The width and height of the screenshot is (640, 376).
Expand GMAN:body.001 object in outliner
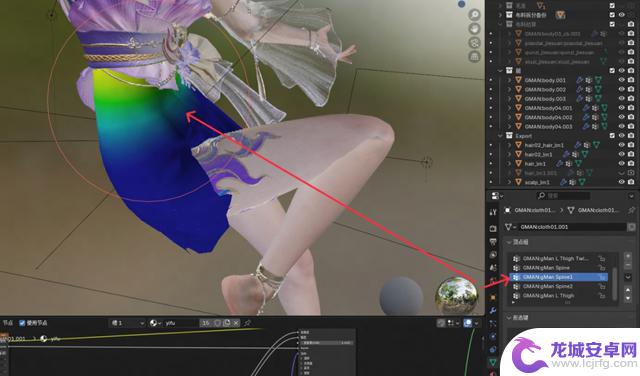click(x=509, y=80)
